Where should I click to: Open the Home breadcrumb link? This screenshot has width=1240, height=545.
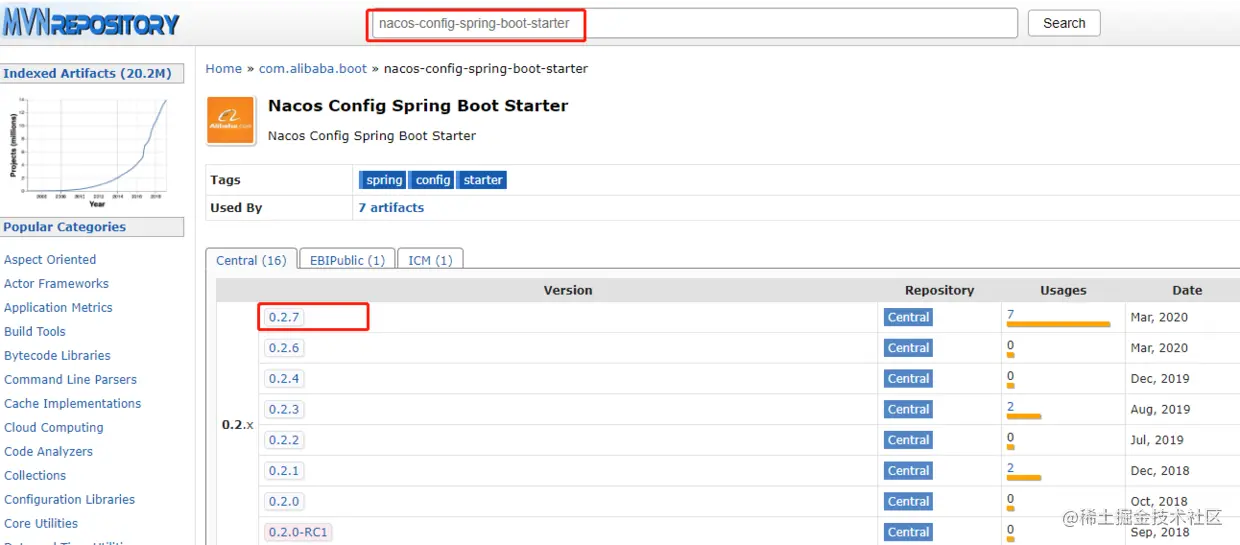click(224, 69)
